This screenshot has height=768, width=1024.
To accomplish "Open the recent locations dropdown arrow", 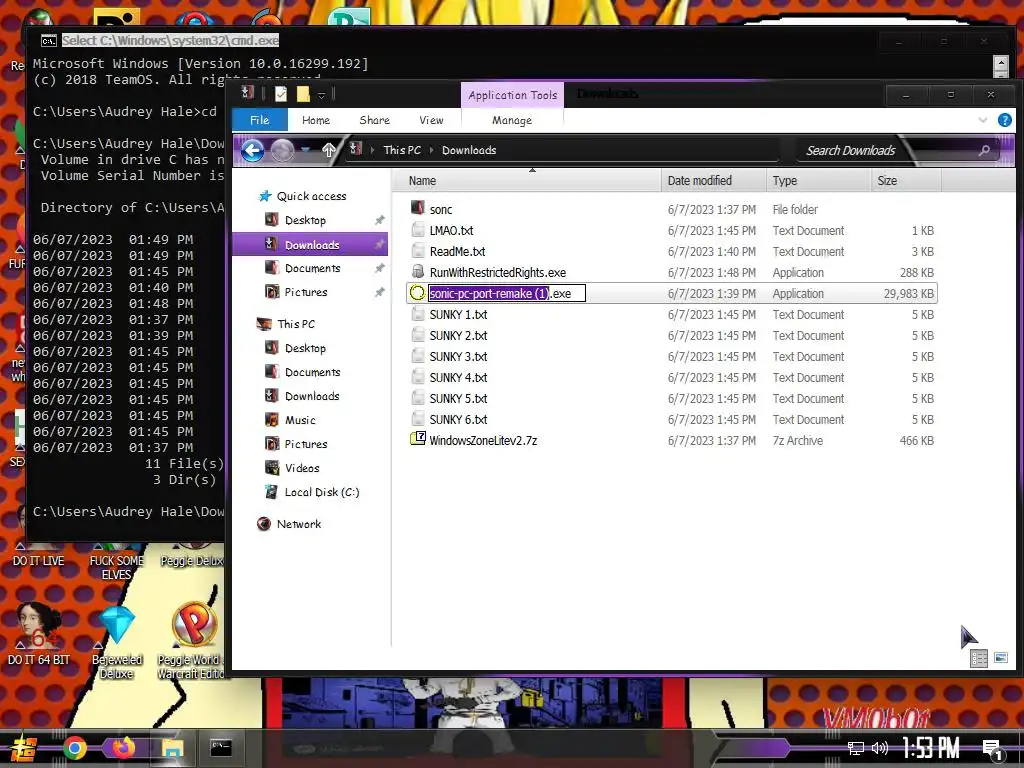I will point(306,151).
